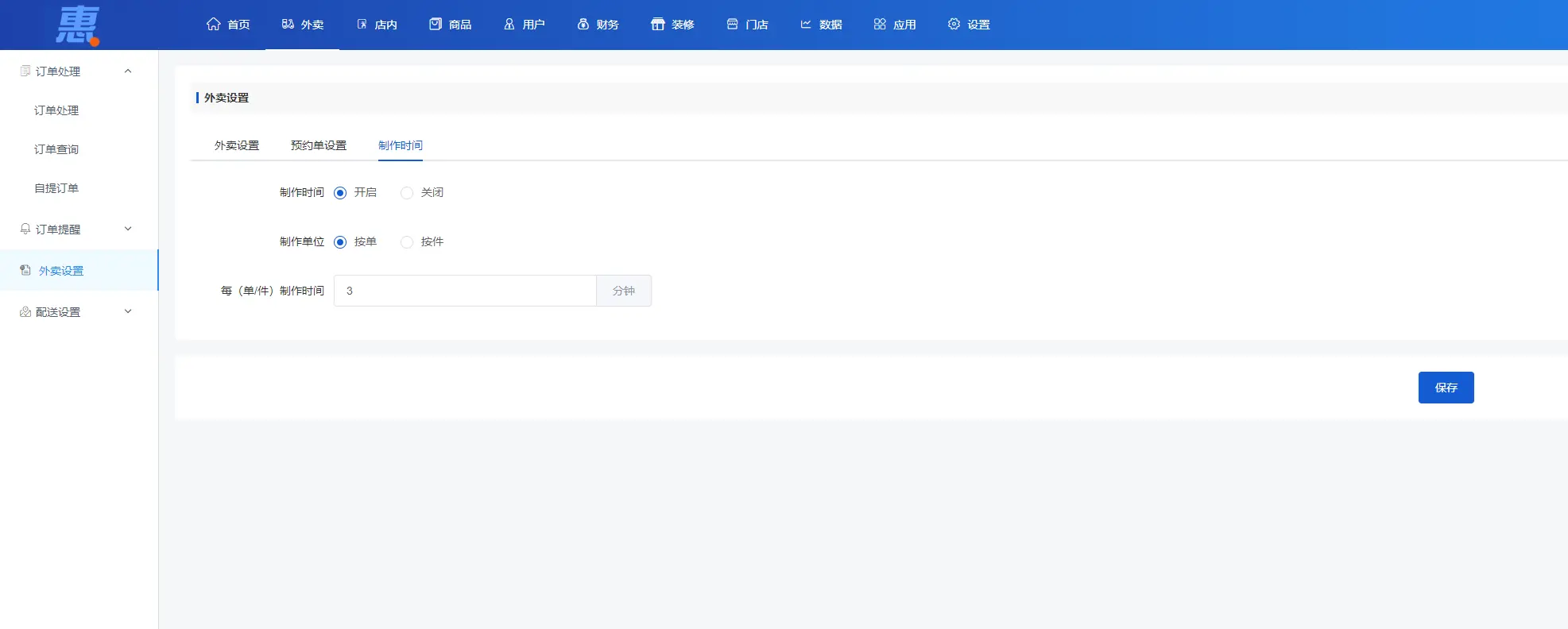Click the icon beside 配送设置 in sidebar

(25, 311)
